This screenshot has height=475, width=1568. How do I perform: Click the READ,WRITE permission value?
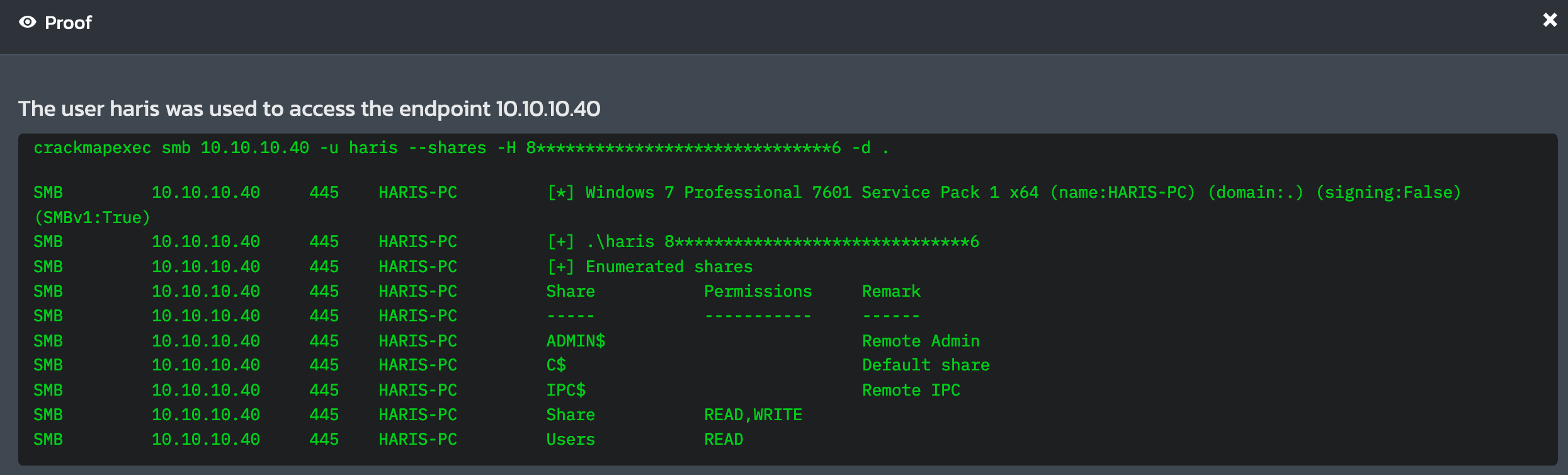(753, 415)
